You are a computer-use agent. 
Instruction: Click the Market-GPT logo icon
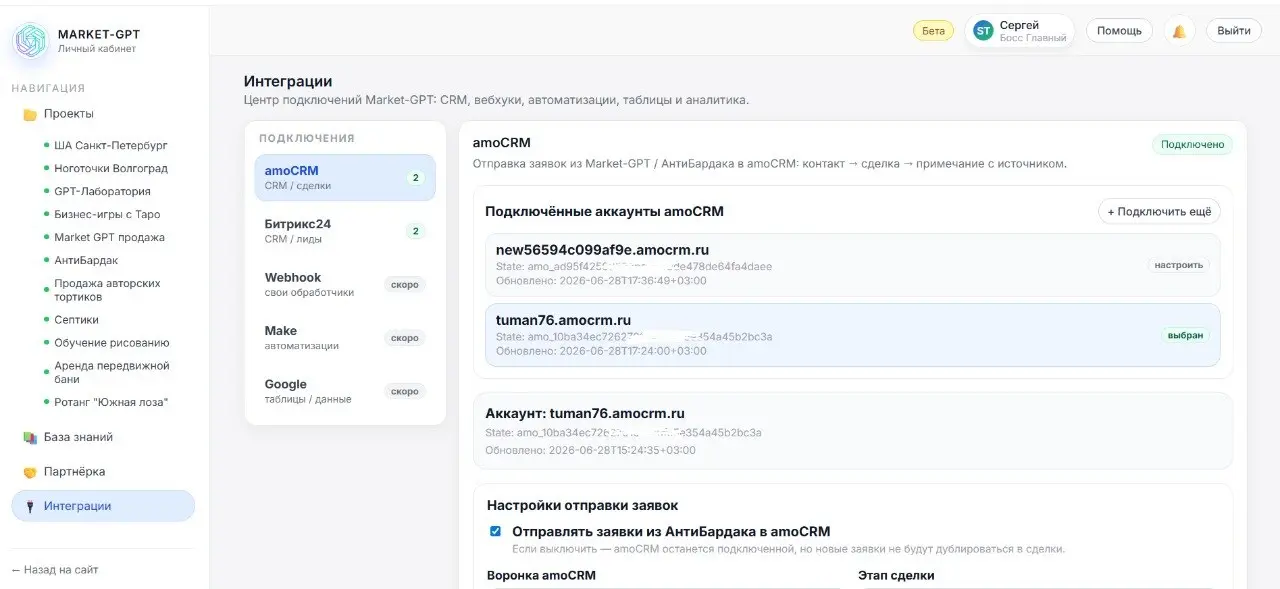(30, 40)
